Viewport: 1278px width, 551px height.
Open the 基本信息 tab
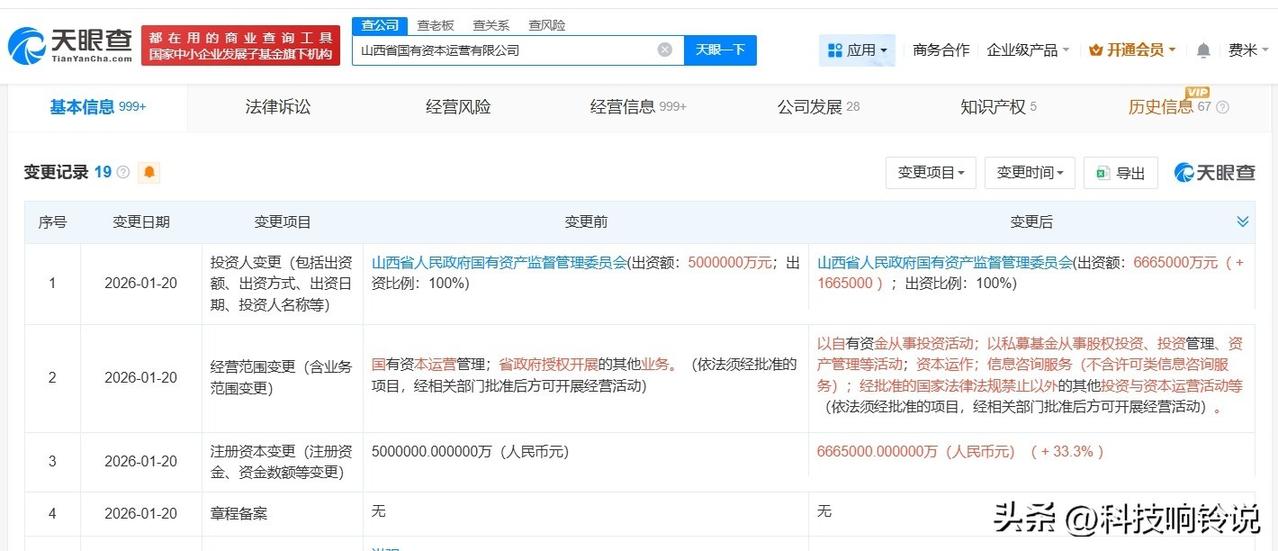(x=98, y=107)
